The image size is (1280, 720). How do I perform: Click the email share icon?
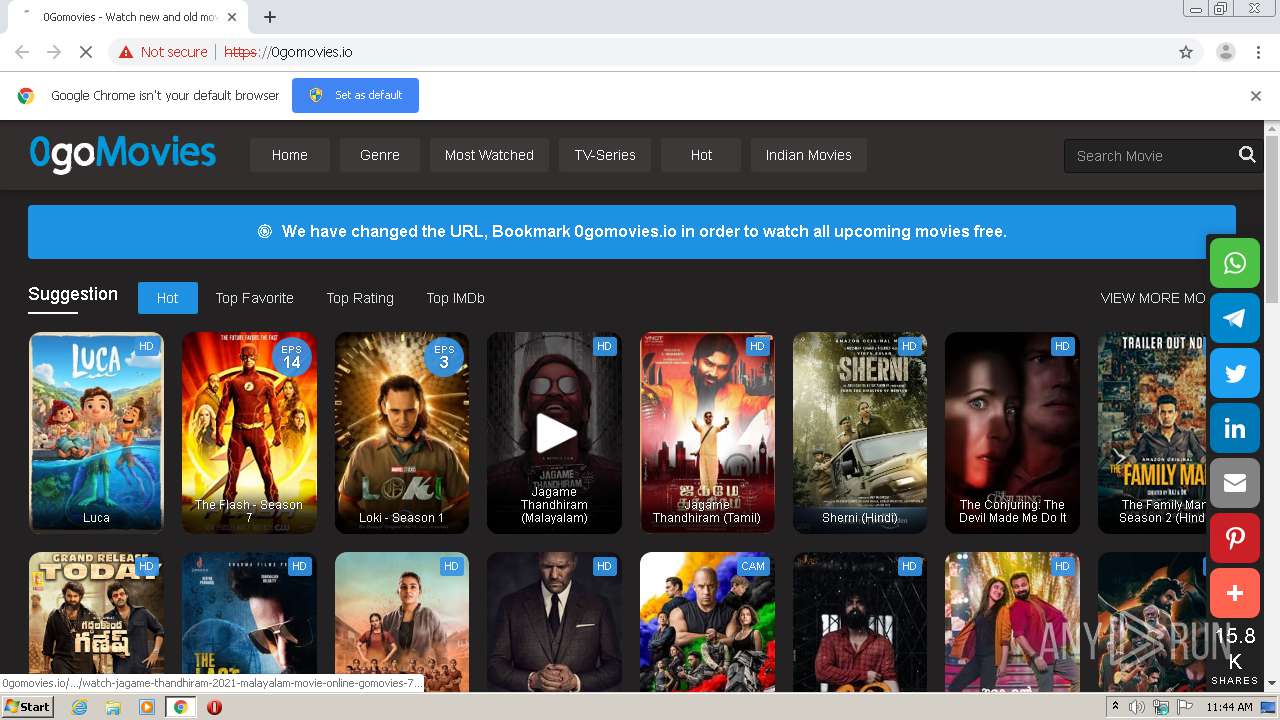point(1235,483)
